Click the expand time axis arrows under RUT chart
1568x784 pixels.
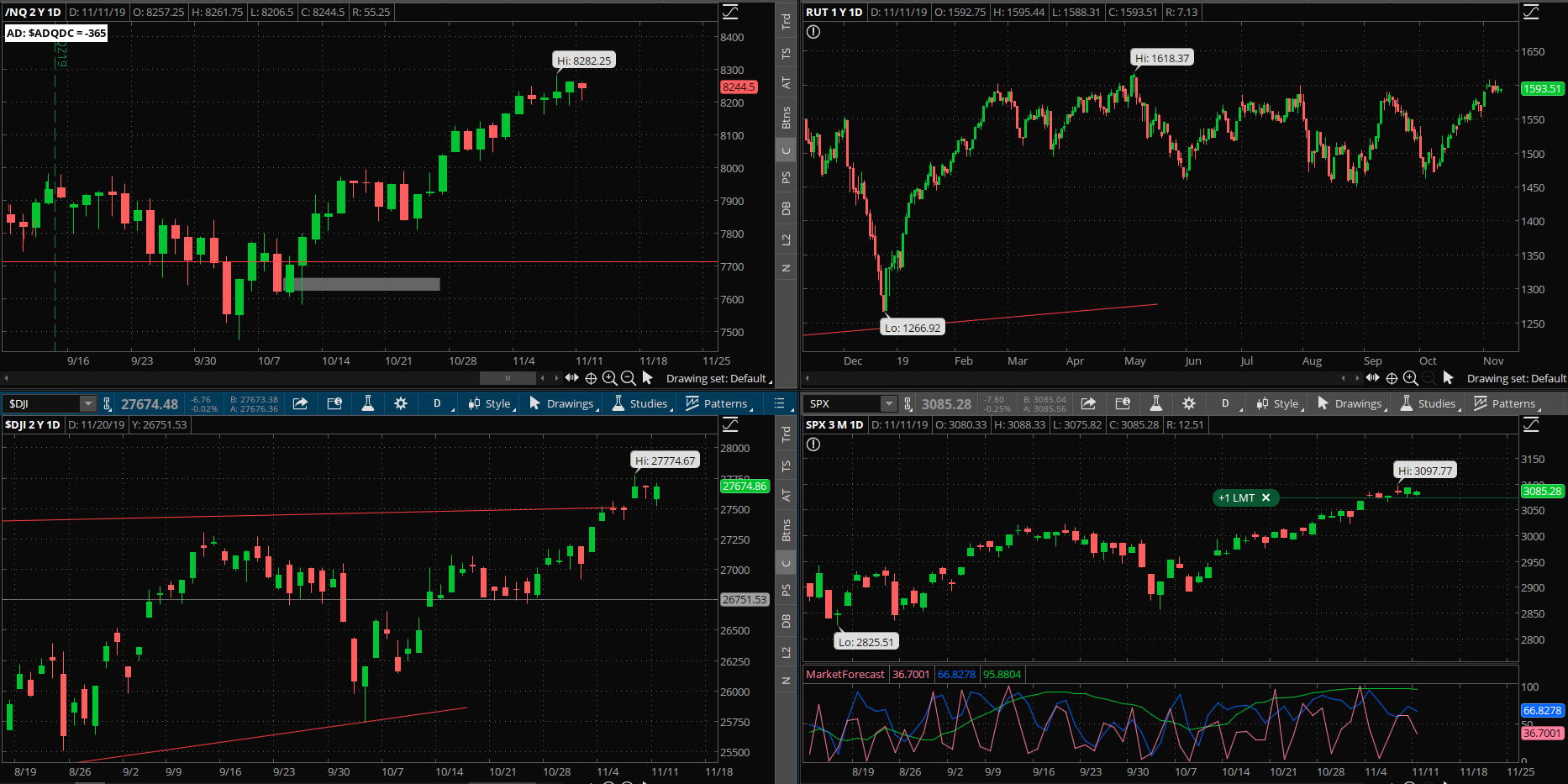(1373, 378)
